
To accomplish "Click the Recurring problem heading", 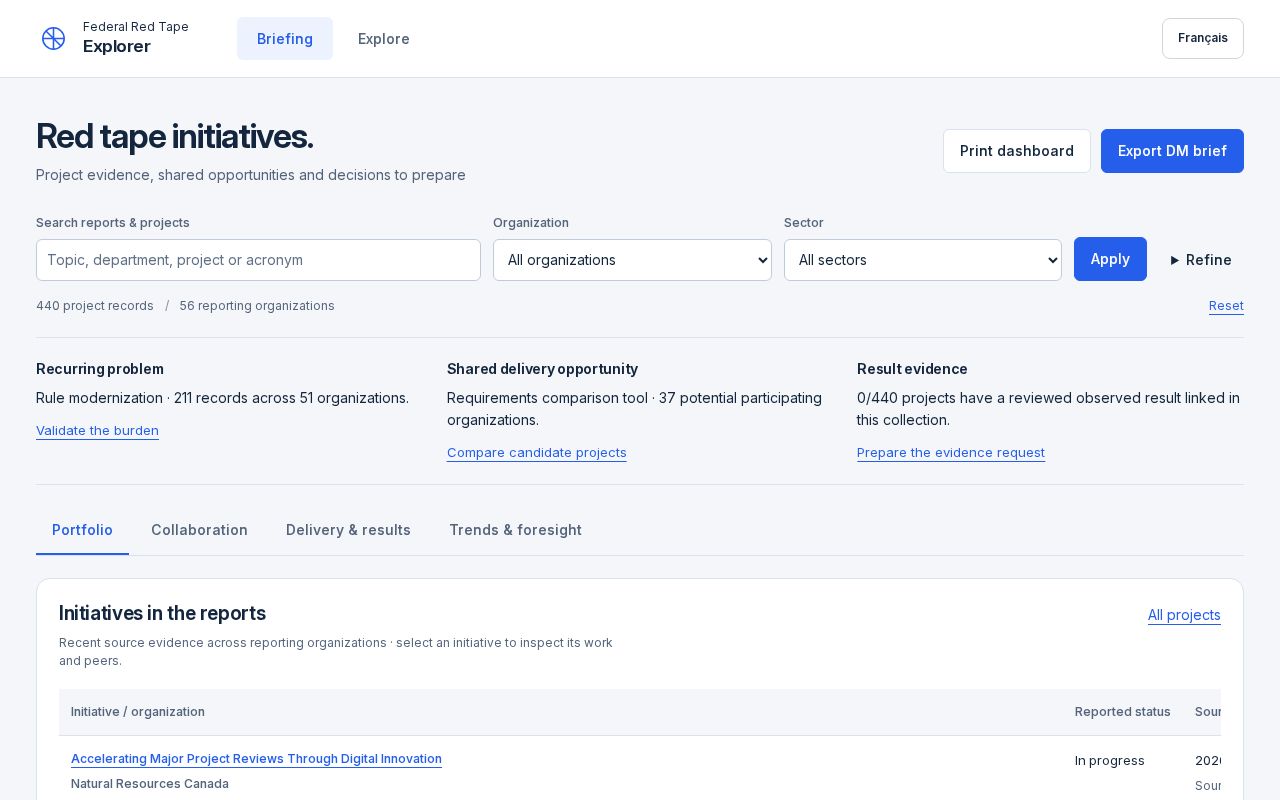I will pos(100,369).
